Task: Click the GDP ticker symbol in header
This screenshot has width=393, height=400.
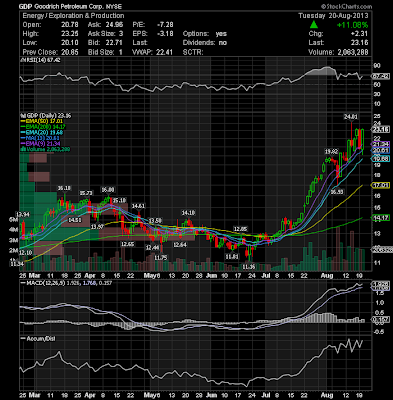Action: (25, 6)
